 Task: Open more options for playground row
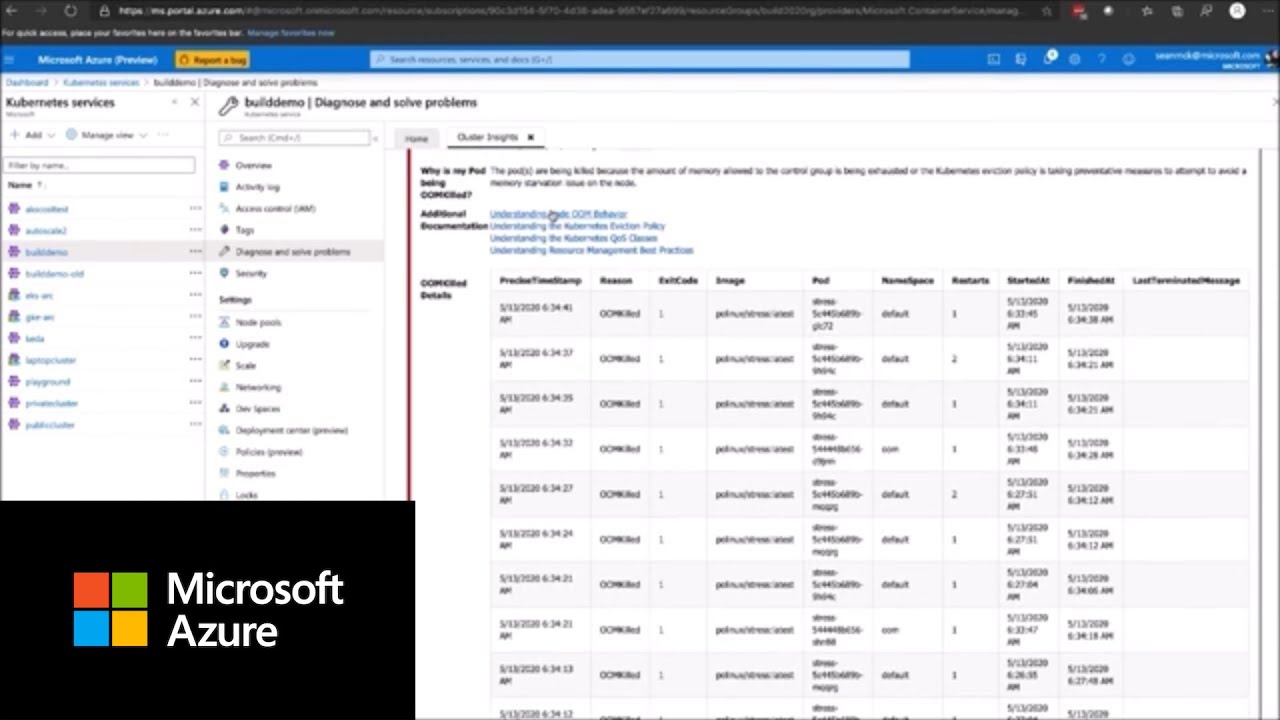point(195,381)
